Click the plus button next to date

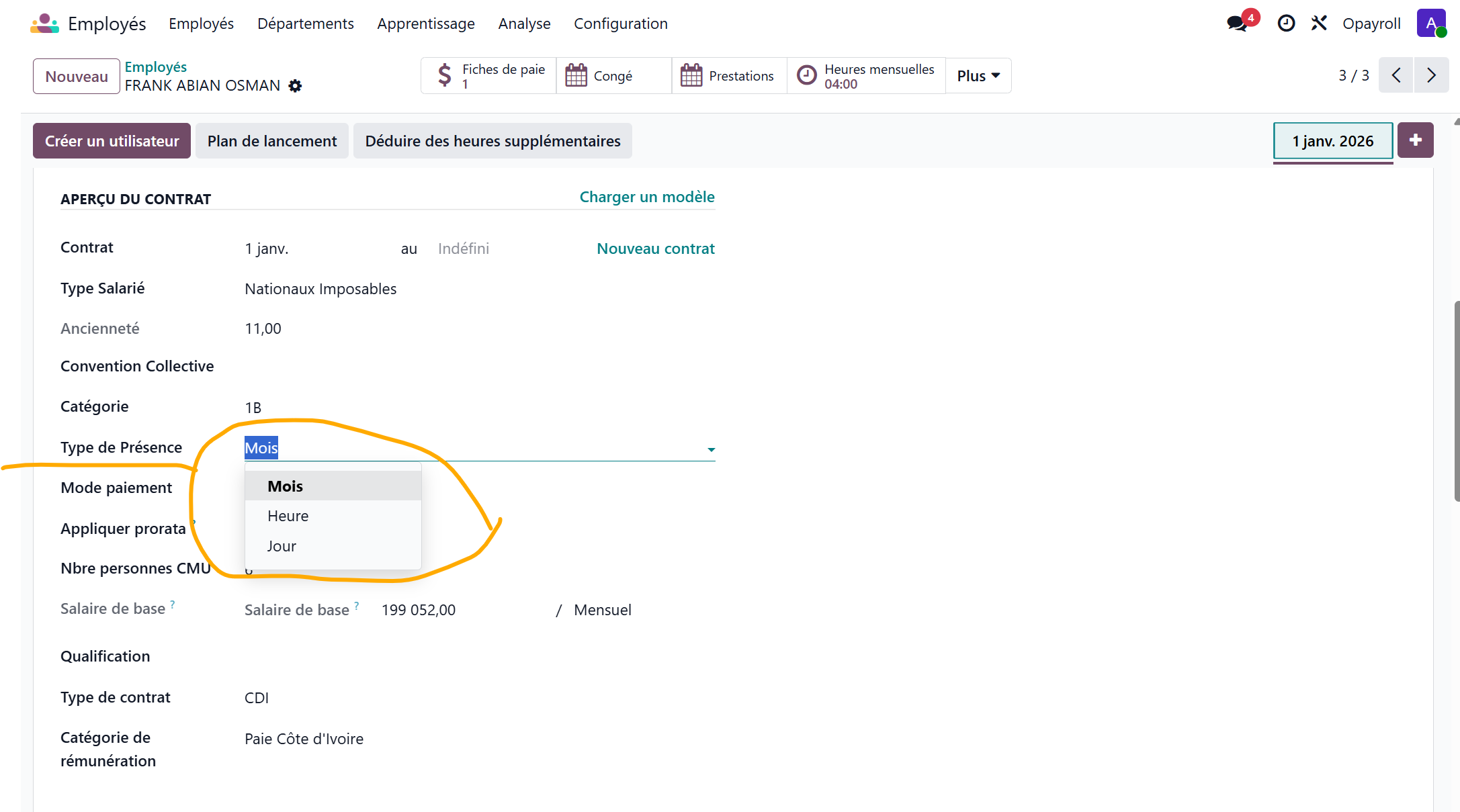point(1415,140)
